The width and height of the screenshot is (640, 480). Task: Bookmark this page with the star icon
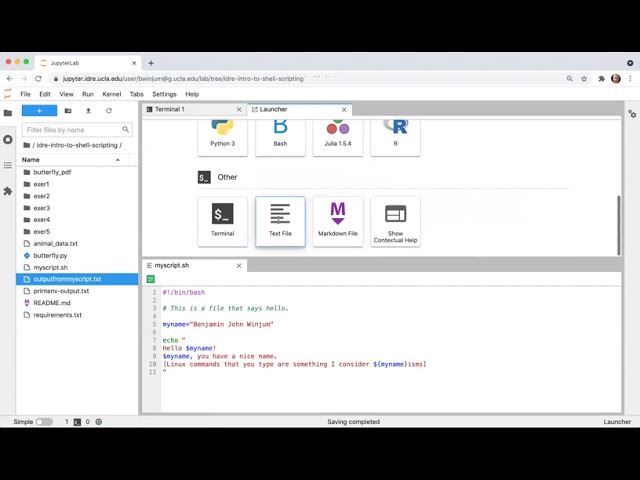tap(585, 78)
